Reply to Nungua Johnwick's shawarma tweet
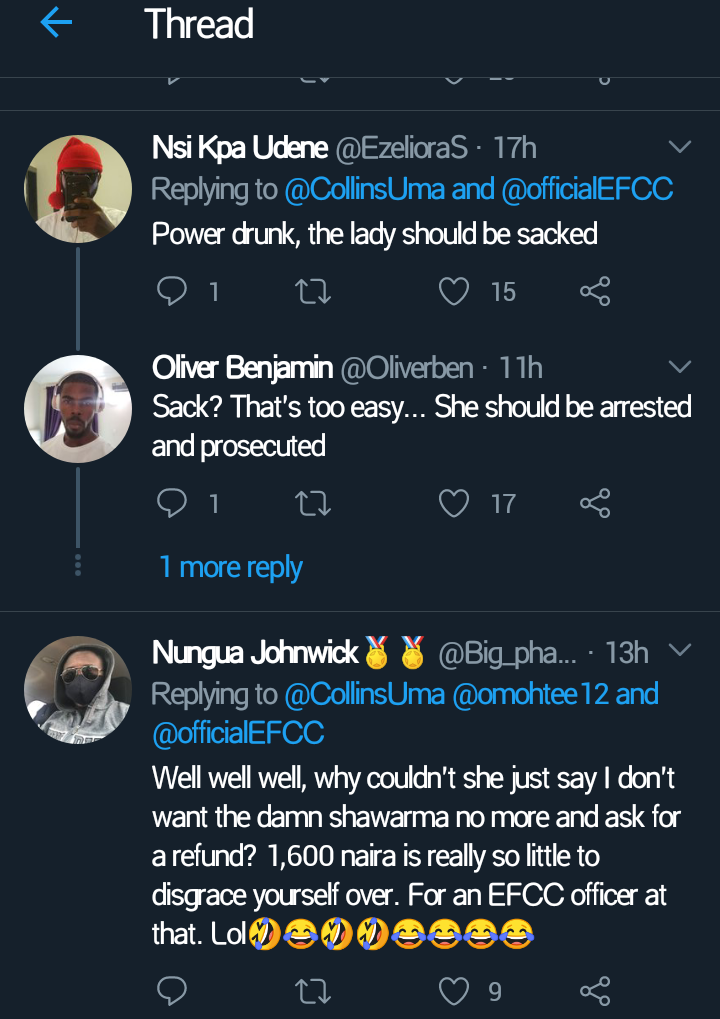 pyautogui.click(x=172, y=991)
